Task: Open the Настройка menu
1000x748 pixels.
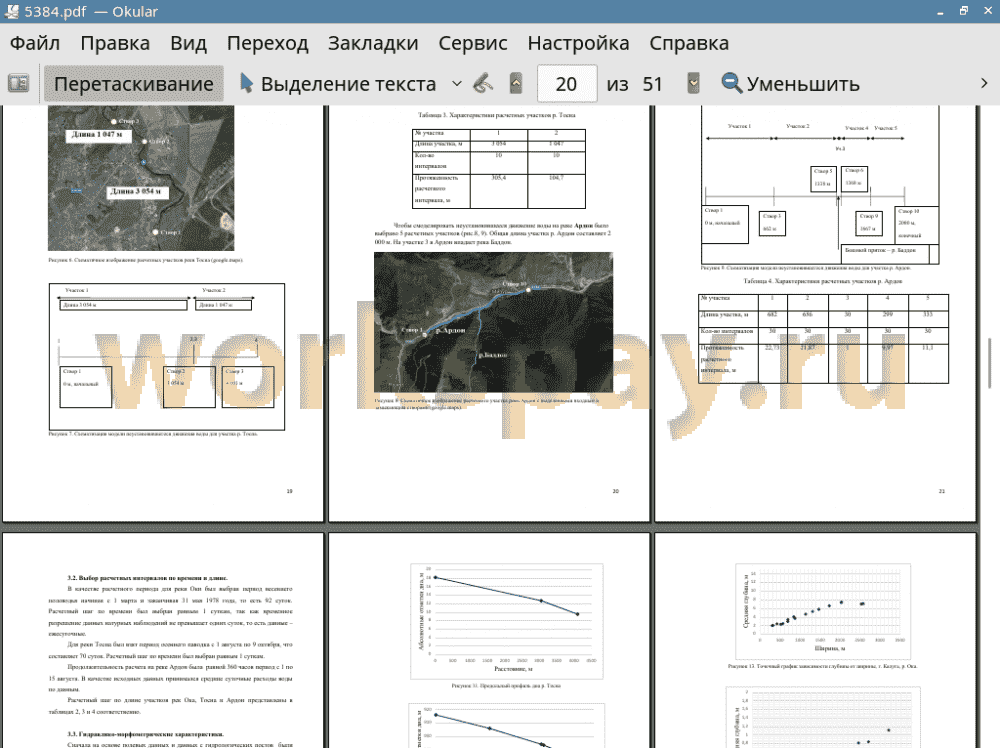Action: [x=578, y=43]
